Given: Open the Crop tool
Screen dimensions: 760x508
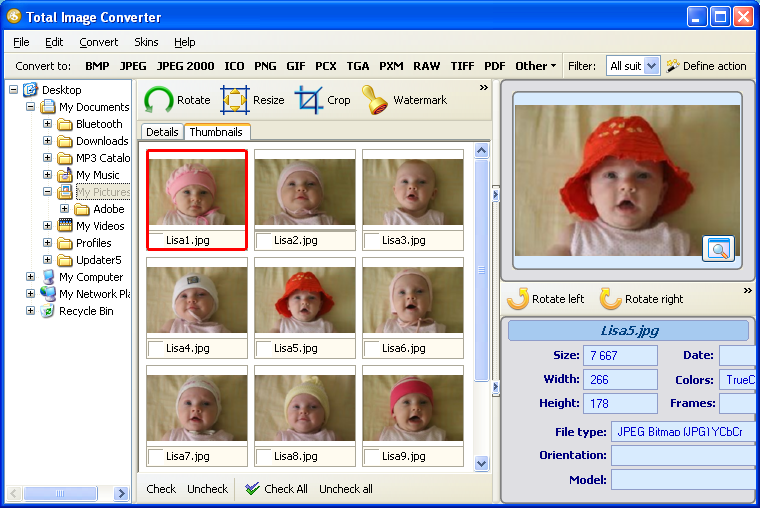Looking at the screenshot, I should pyautogui.click(x=309, y=100).
